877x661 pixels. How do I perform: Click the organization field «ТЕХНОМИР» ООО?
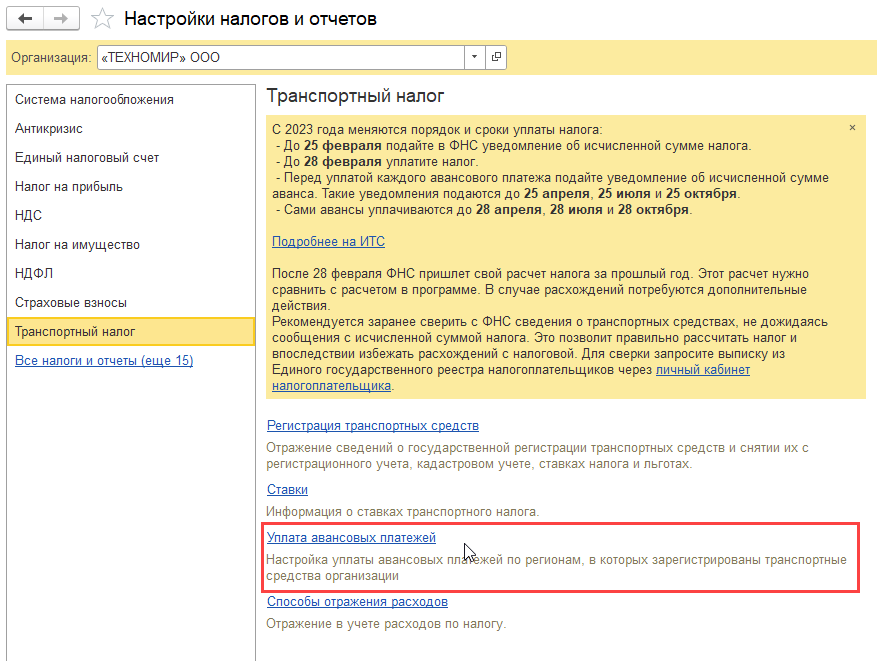pos(281,57)
